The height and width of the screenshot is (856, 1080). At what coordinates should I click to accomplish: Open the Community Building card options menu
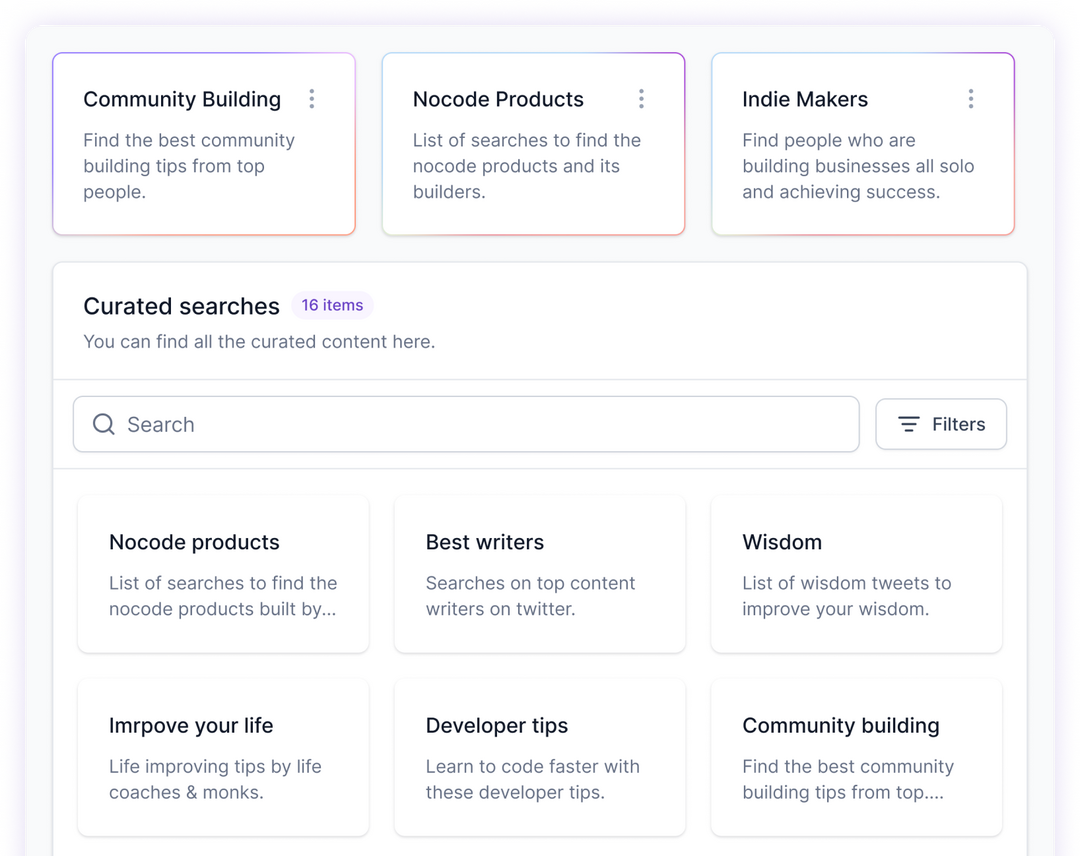312,99
